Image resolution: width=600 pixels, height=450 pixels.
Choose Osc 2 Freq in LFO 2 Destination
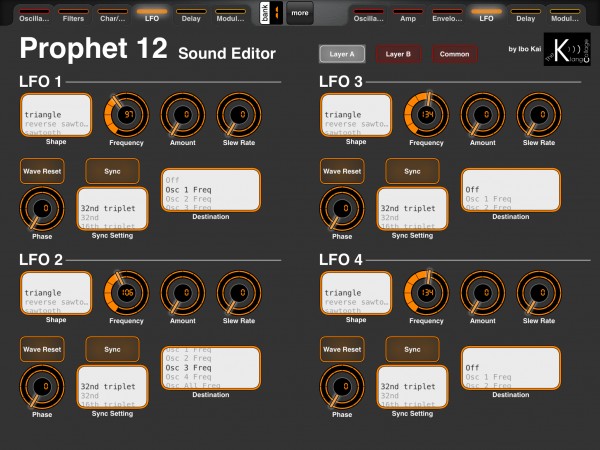pos(188,359)
